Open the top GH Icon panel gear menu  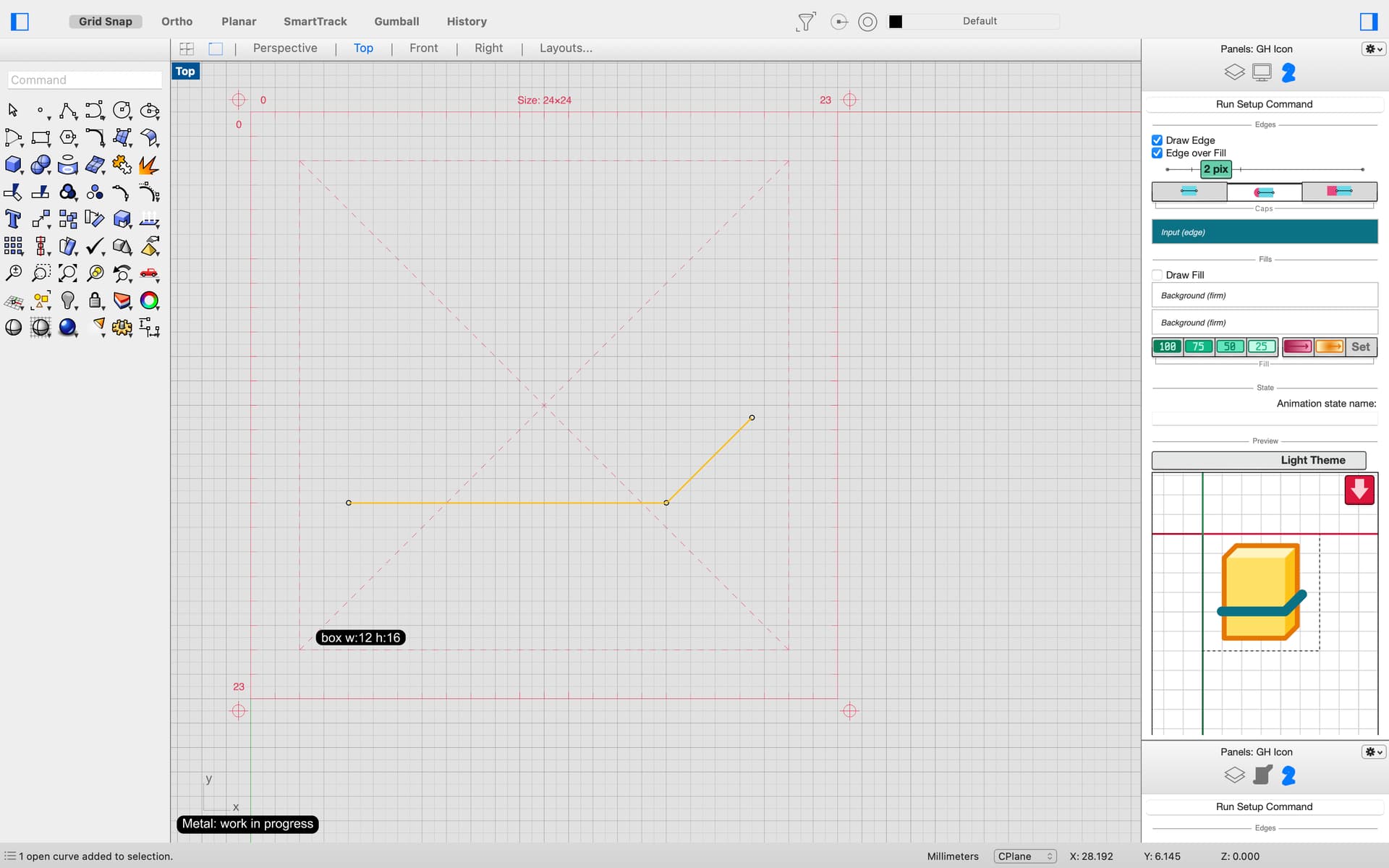click(x=1372, y=49)
